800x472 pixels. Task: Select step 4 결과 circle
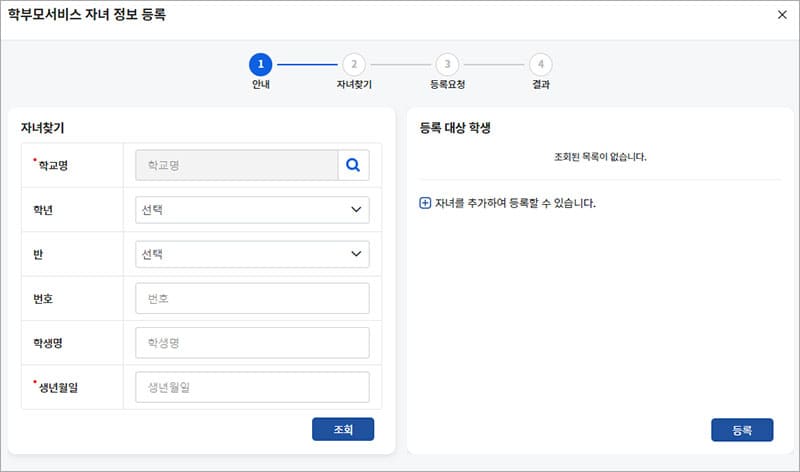540,64
